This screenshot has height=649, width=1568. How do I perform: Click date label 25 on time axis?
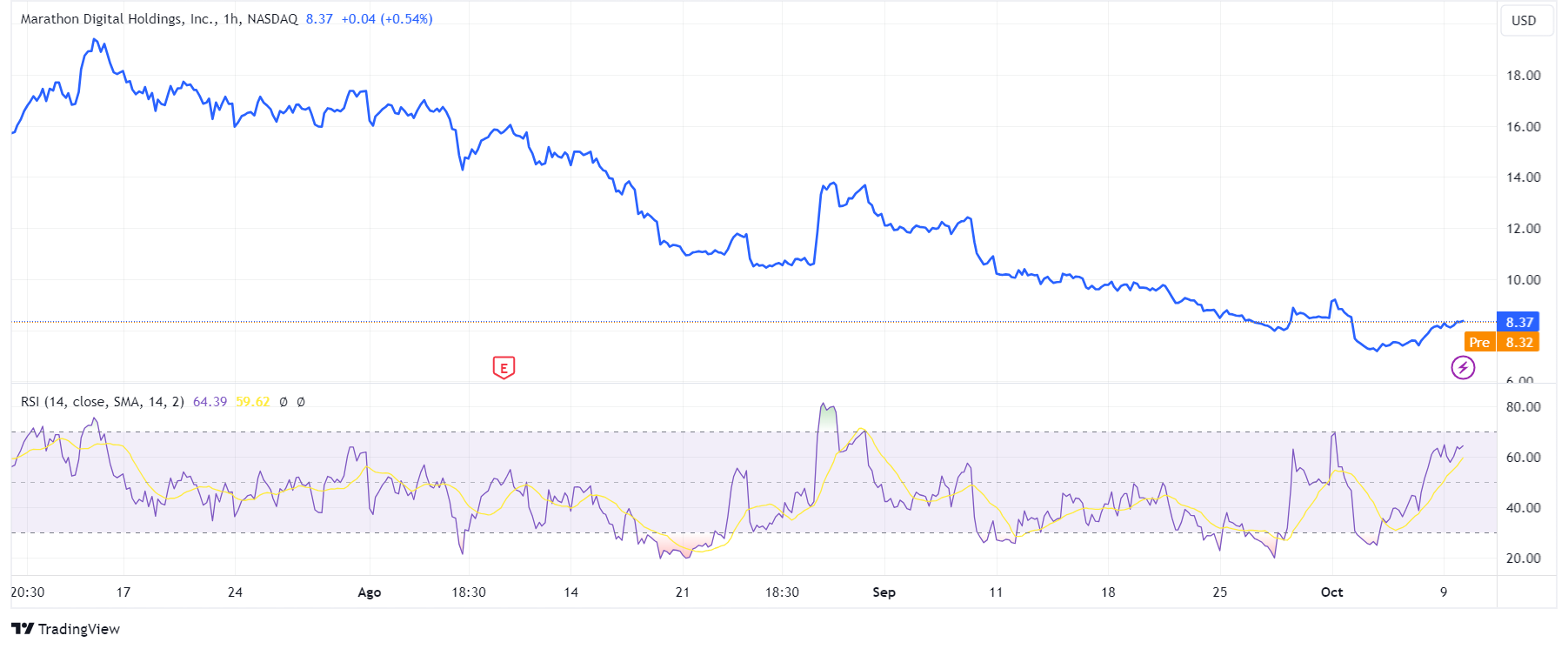point(1220,592)
